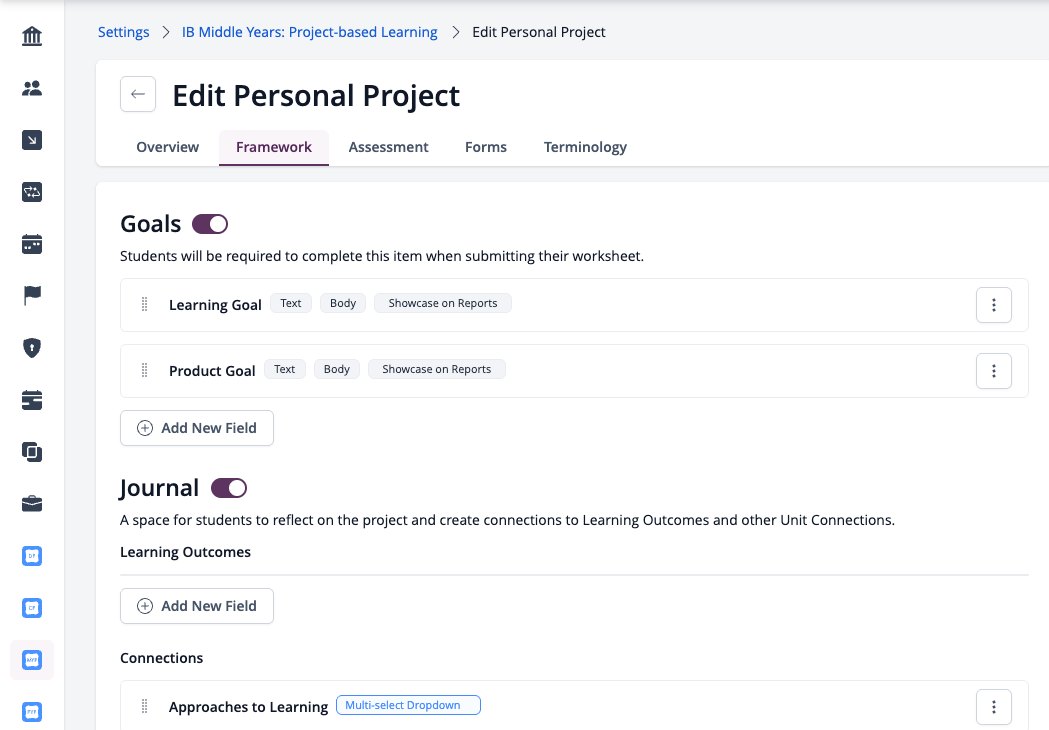Open the flag sidebar icon

tap(31, 295)
